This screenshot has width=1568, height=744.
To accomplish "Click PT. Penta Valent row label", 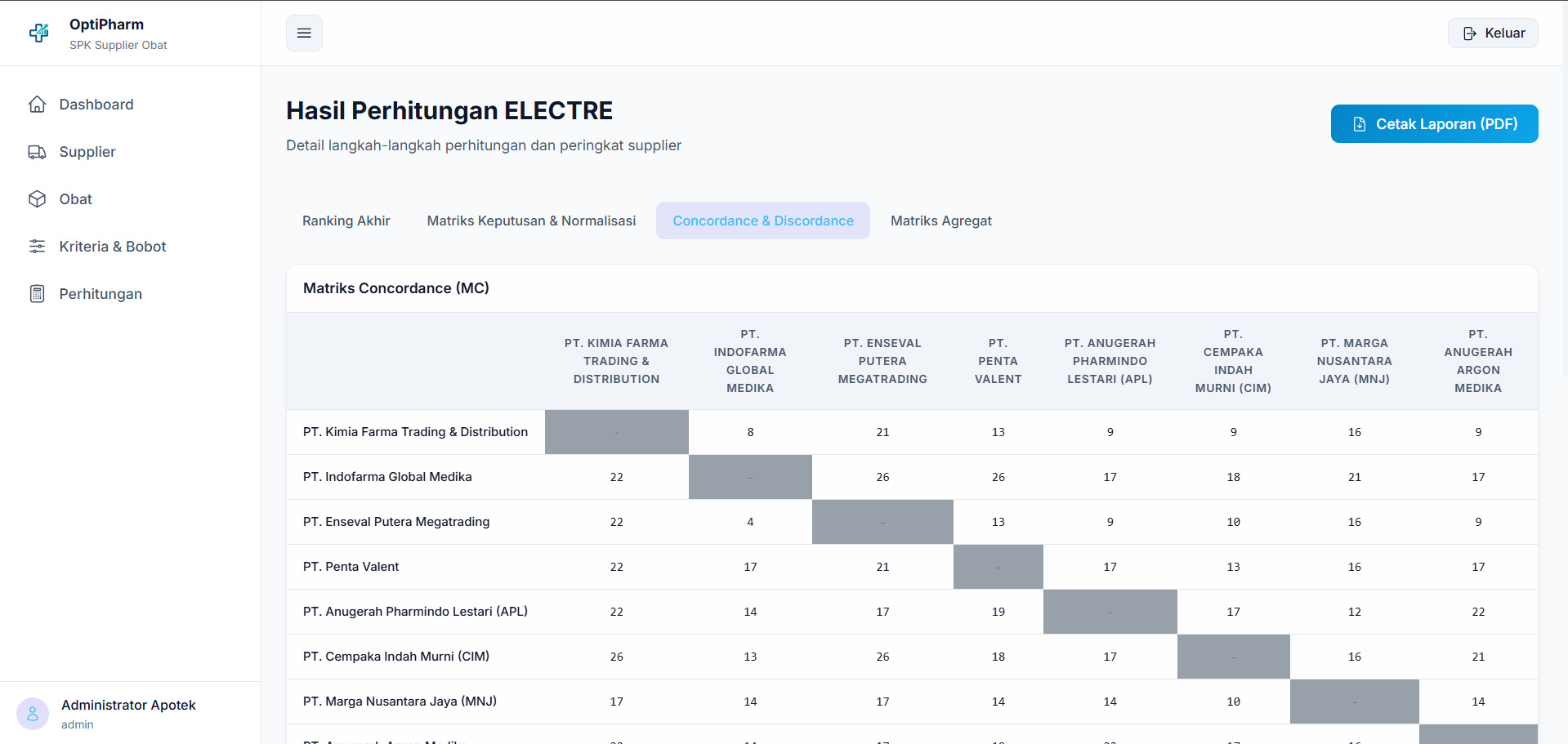I will tap(351, 567).
